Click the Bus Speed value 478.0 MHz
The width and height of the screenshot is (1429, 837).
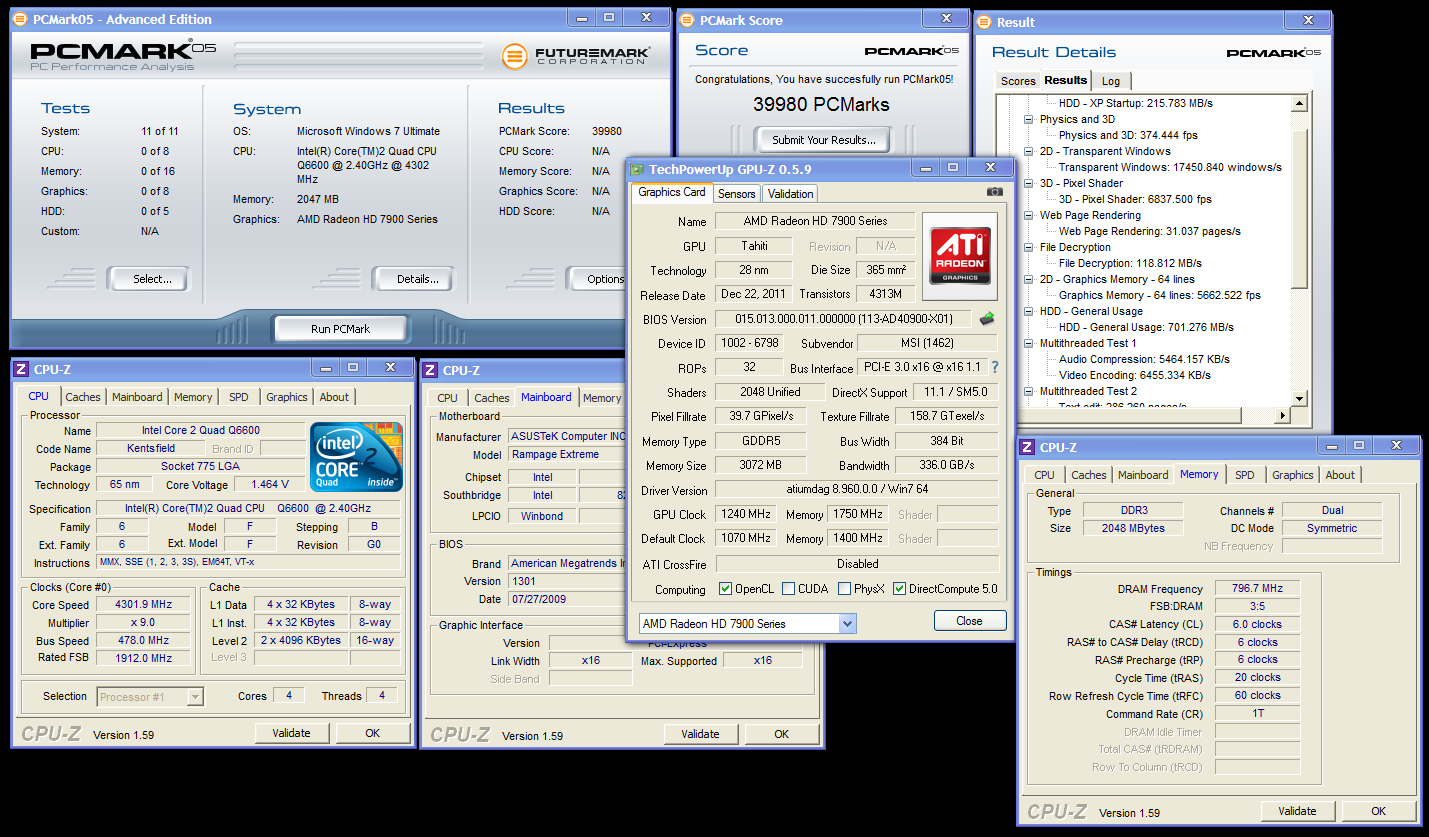pos(144,641)
